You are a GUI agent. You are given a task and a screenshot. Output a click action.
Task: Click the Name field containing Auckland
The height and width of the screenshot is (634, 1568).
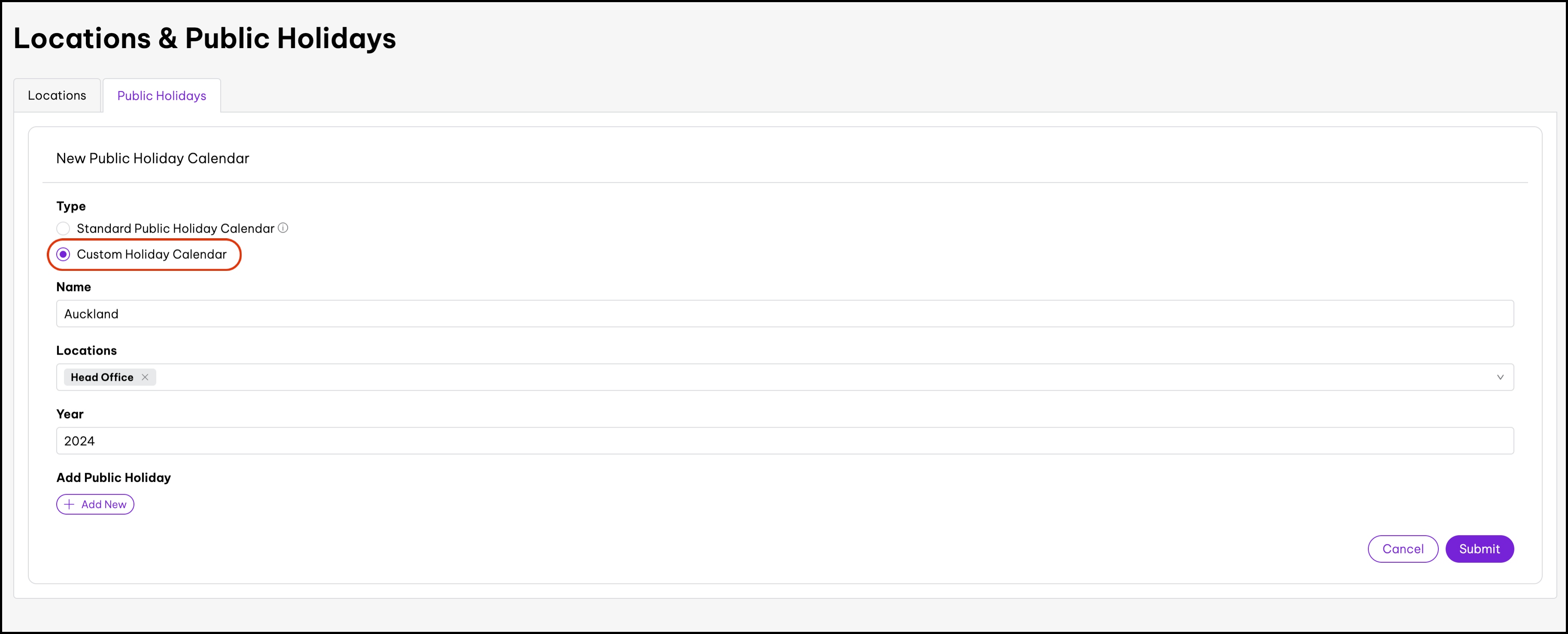tap(784, 314)
